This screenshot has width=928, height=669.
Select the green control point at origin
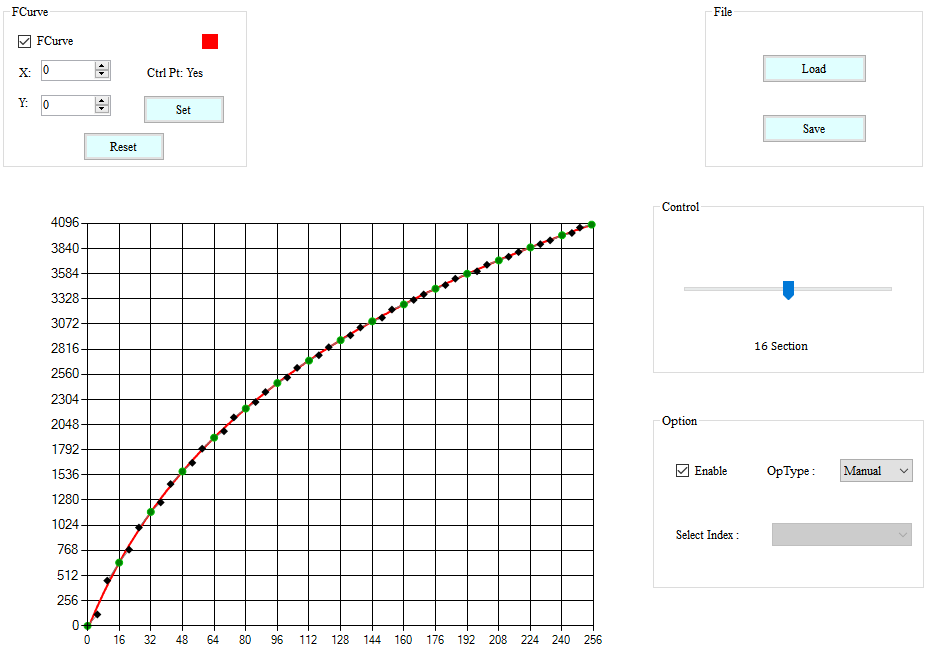point(87,624)
